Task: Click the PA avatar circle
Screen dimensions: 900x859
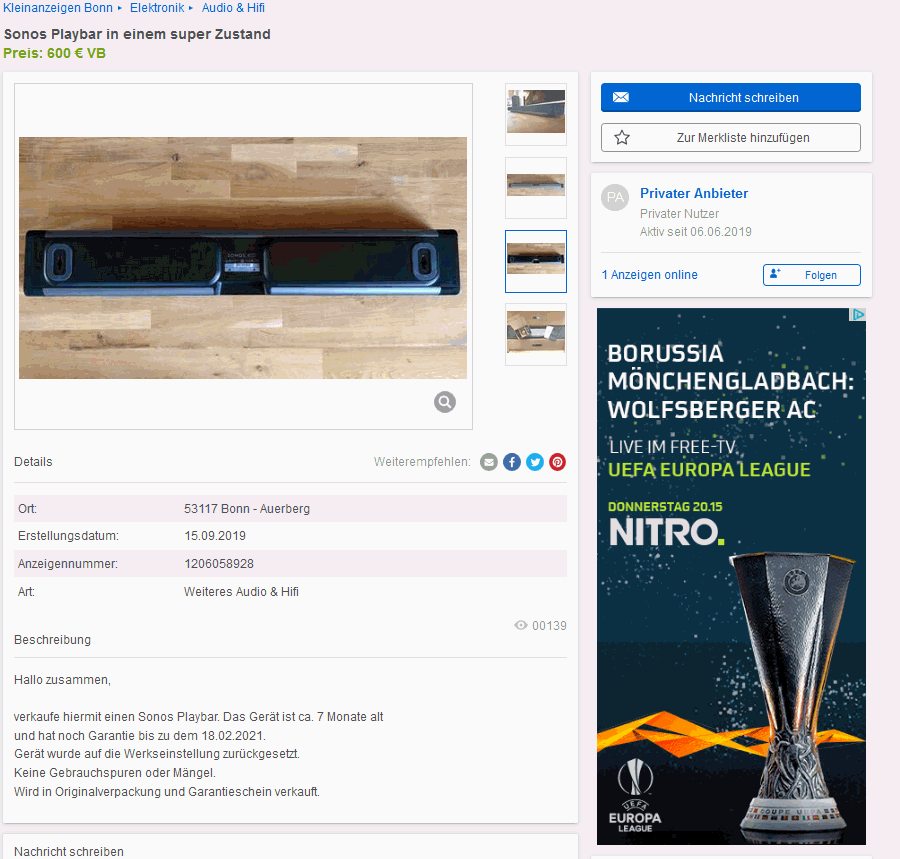Action: (x=615, y=197)
